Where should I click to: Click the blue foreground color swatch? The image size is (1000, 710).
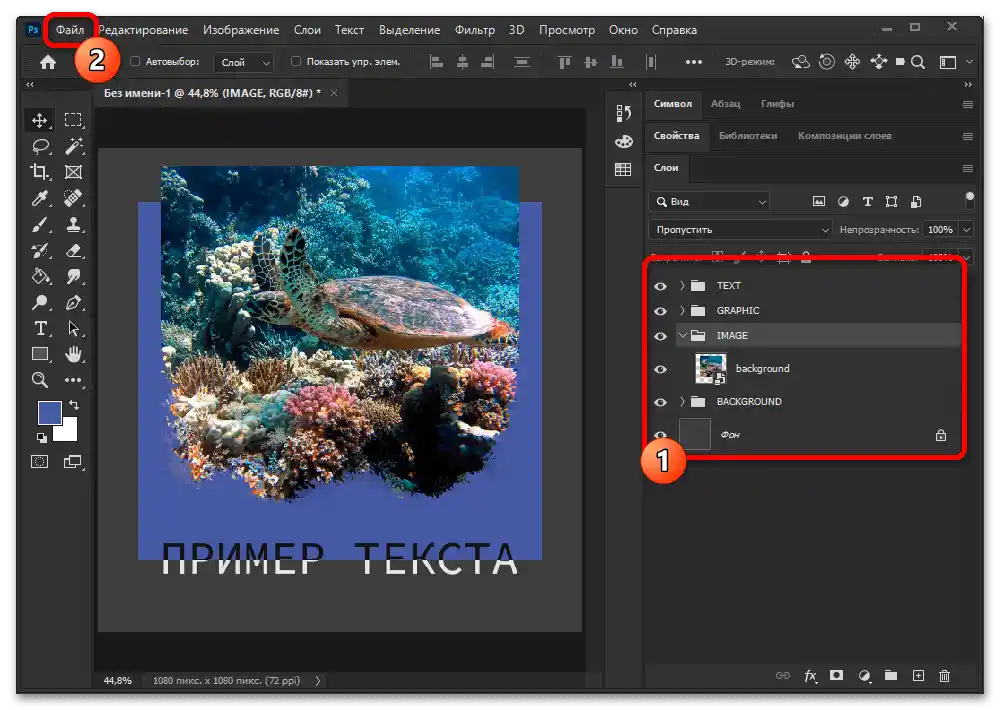pos(49,412)
